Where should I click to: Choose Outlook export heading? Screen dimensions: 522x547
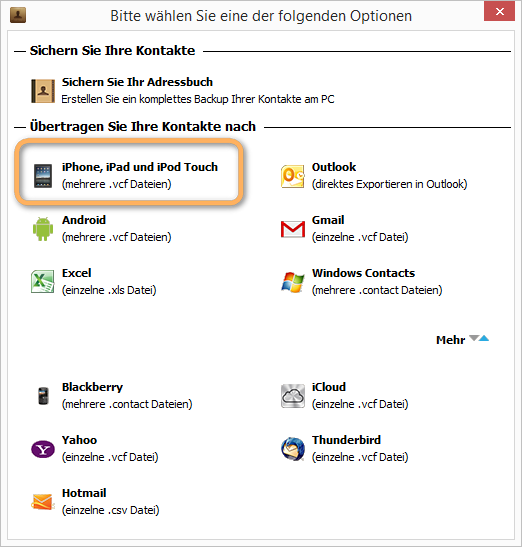pyautogui.click(x=334, y=167)
